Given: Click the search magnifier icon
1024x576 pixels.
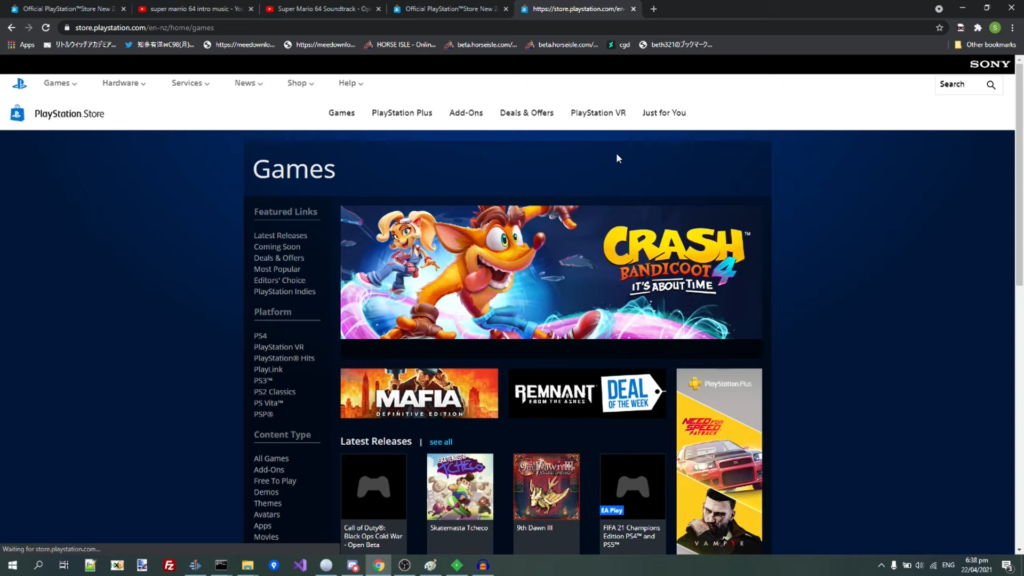Looking at the screenshot, I should click(991, 85).
